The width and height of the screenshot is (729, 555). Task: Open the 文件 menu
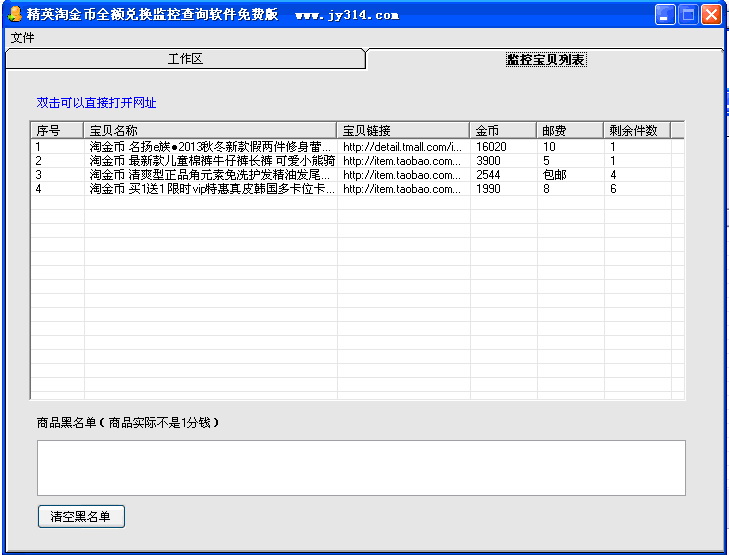22,38
